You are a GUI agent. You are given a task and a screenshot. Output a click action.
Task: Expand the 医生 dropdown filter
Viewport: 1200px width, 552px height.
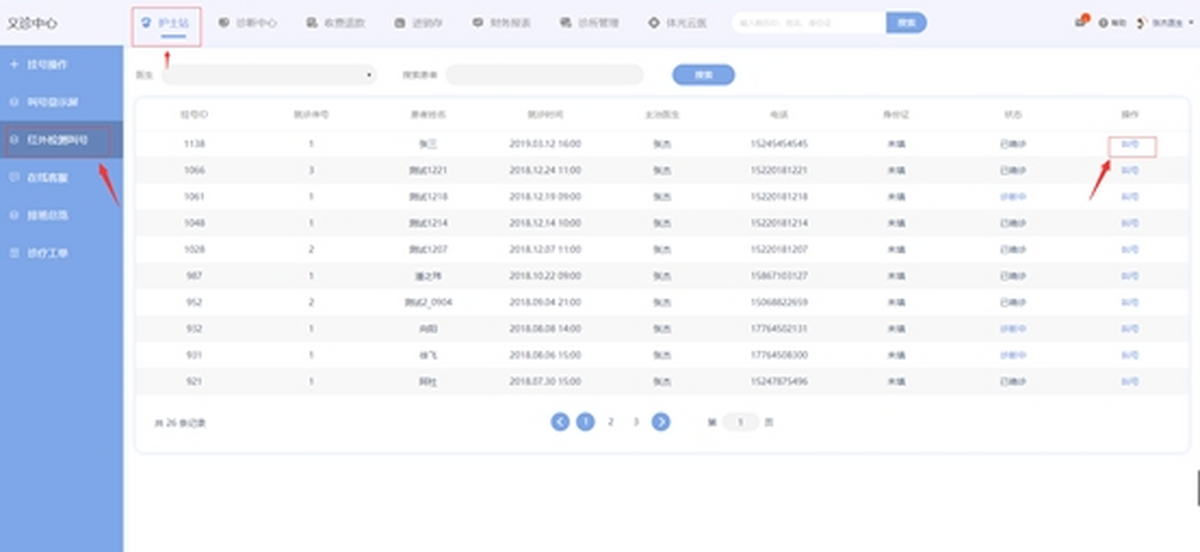[269, 75]
